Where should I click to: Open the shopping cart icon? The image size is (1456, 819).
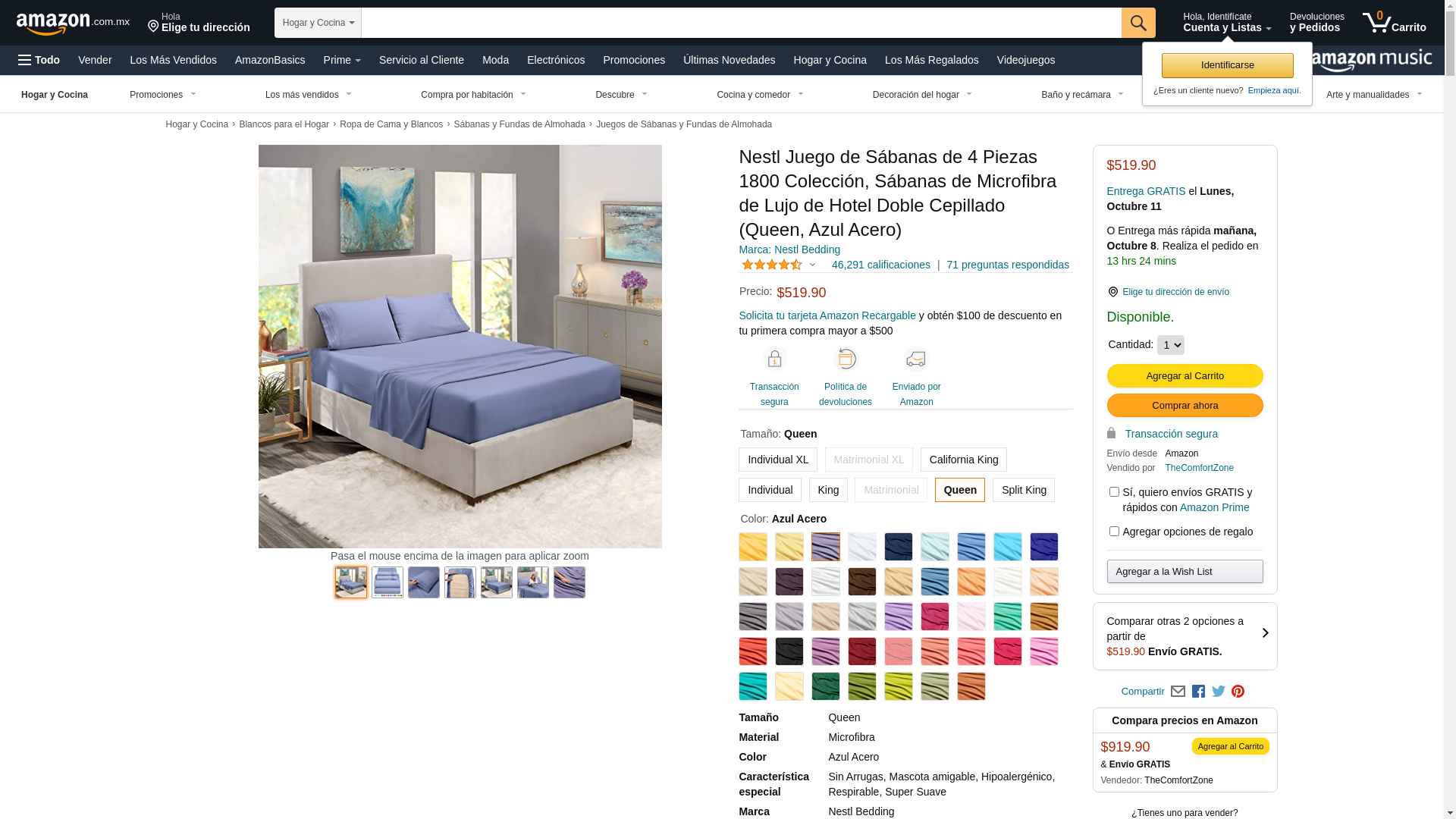[x=1394, y=22]
